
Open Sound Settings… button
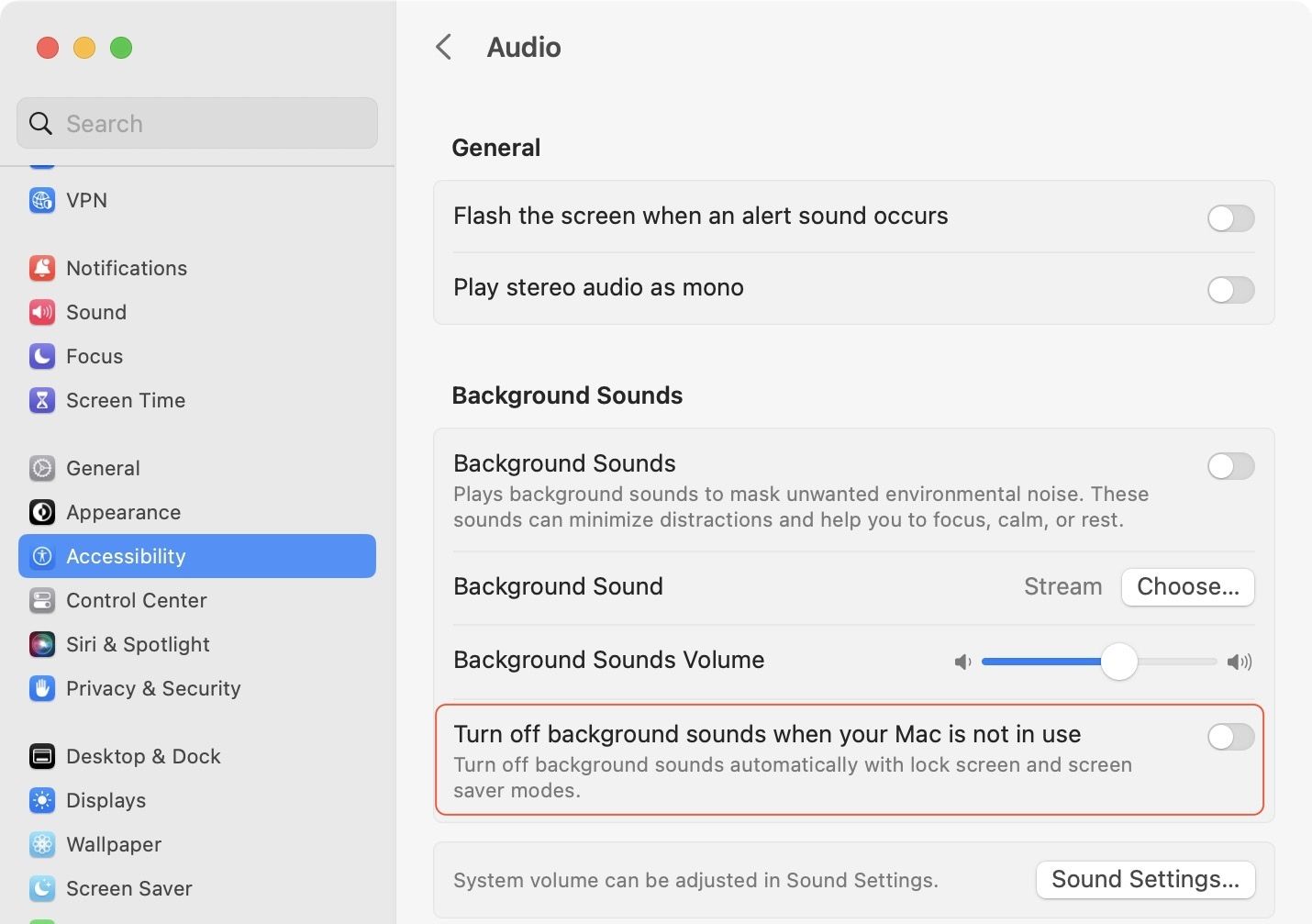tap(1145, 880)
